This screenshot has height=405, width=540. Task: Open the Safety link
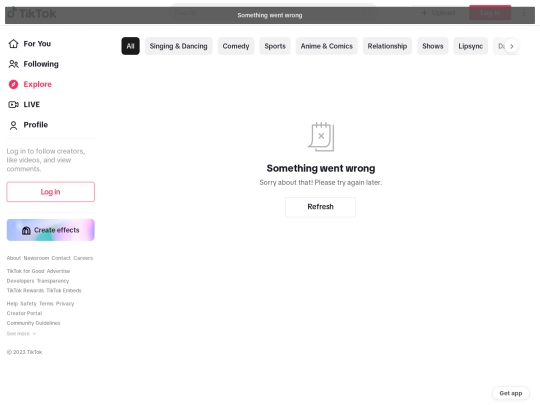28,304
